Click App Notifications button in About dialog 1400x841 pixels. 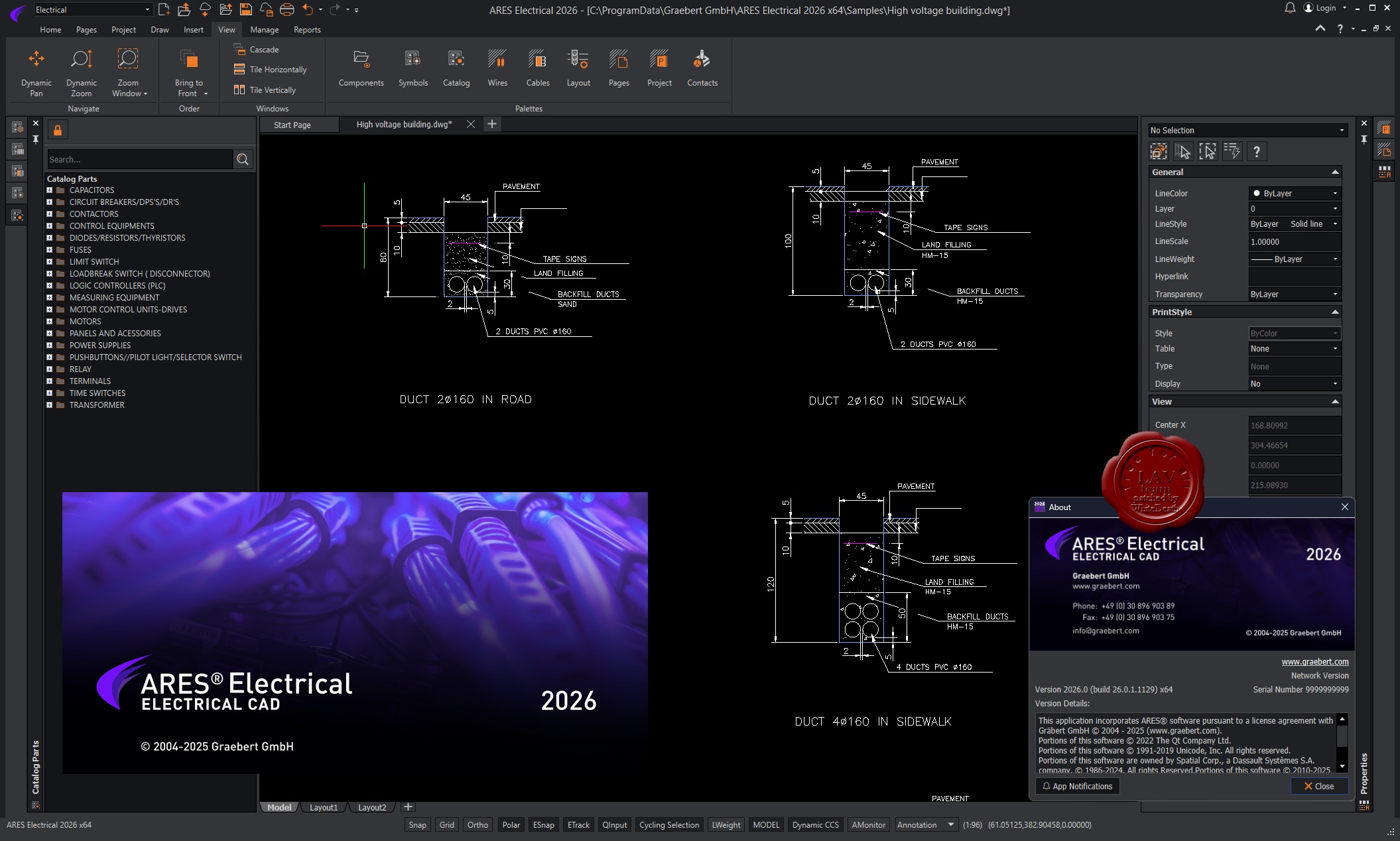(x=1078, y=786)
